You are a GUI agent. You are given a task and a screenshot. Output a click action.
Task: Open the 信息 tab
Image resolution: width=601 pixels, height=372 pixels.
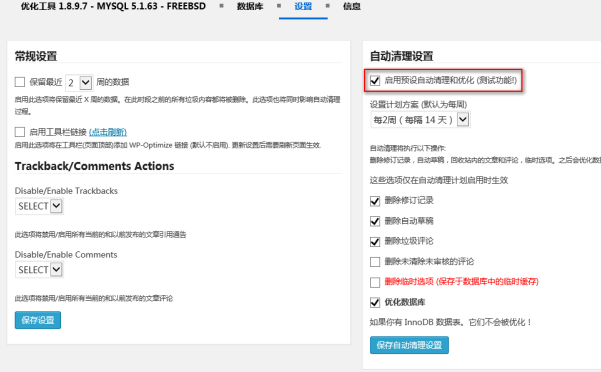pos(351,7)
